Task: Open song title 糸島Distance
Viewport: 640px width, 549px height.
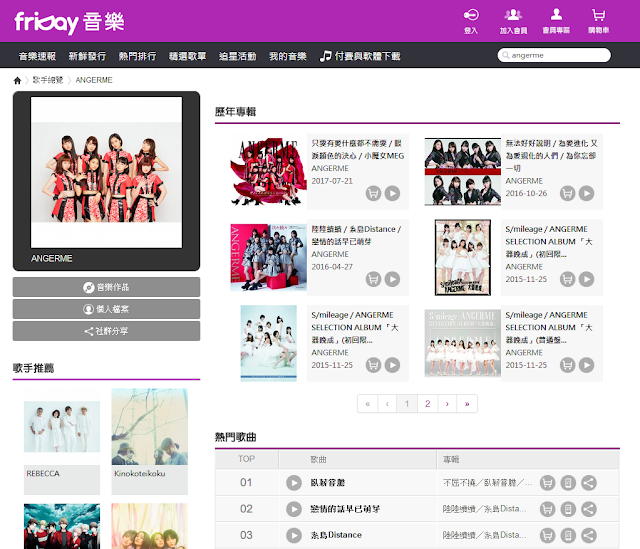Action: 336,535
